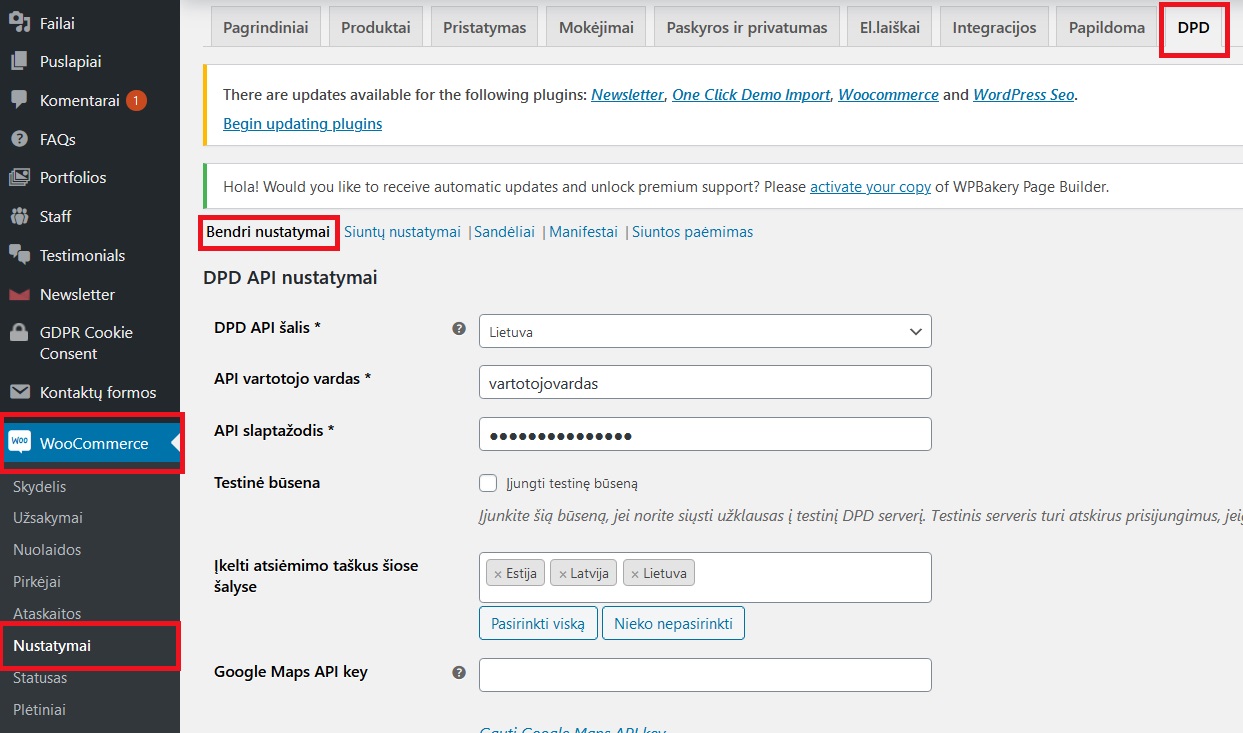Switch to the Produktai tab
The image size is (1243, 733).
tap(376, 27)
